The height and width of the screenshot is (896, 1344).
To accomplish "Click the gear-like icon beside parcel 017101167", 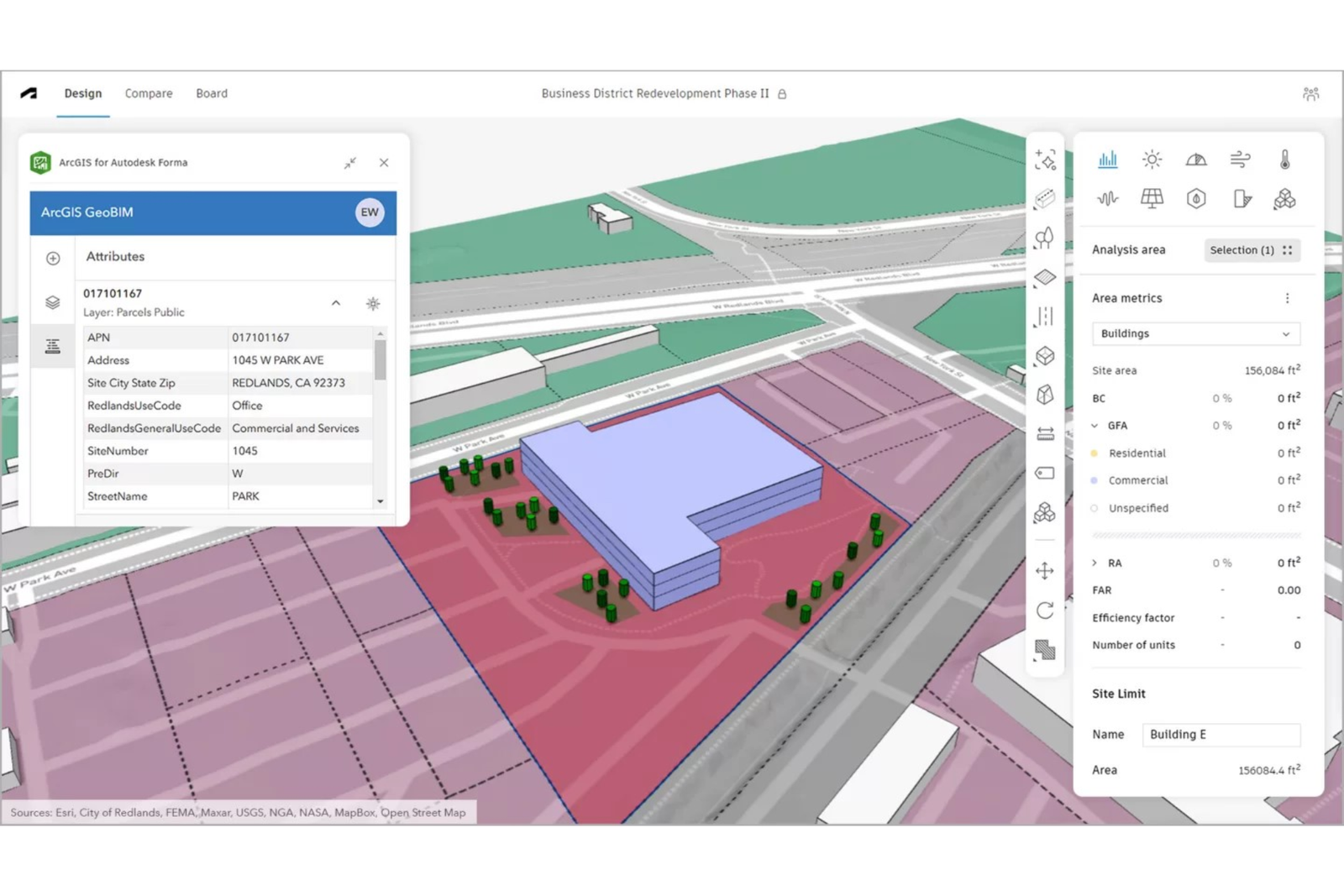I will click(x=373, y=303).
